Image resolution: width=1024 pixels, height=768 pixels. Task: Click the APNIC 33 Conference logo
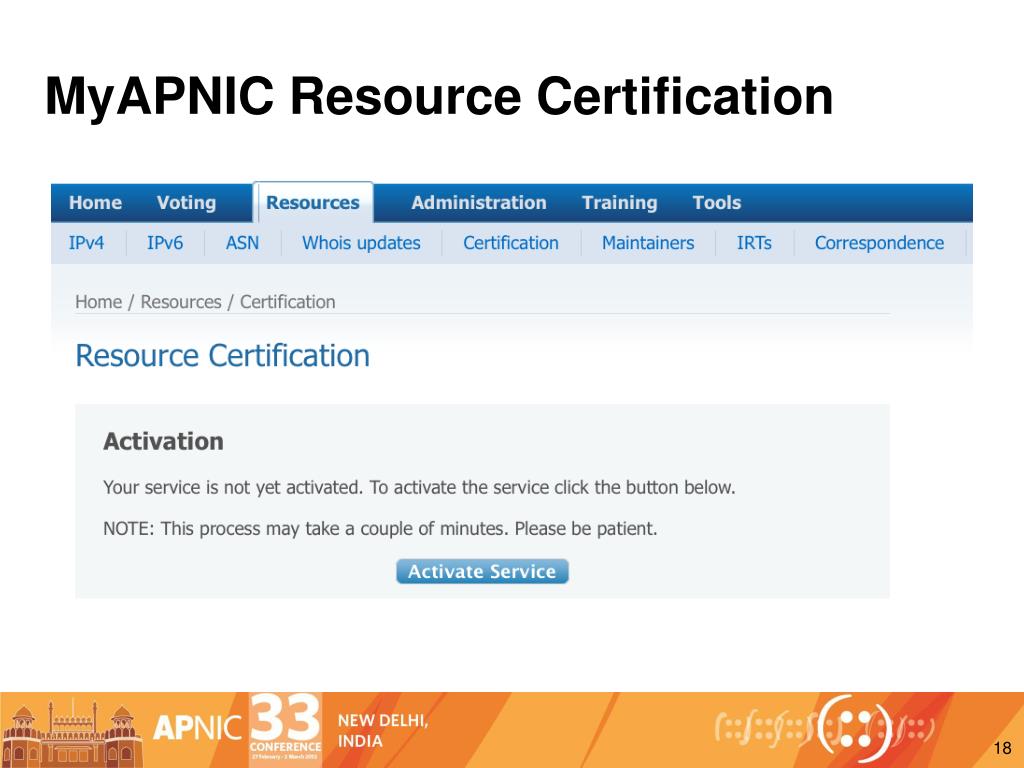pos(238,729)
